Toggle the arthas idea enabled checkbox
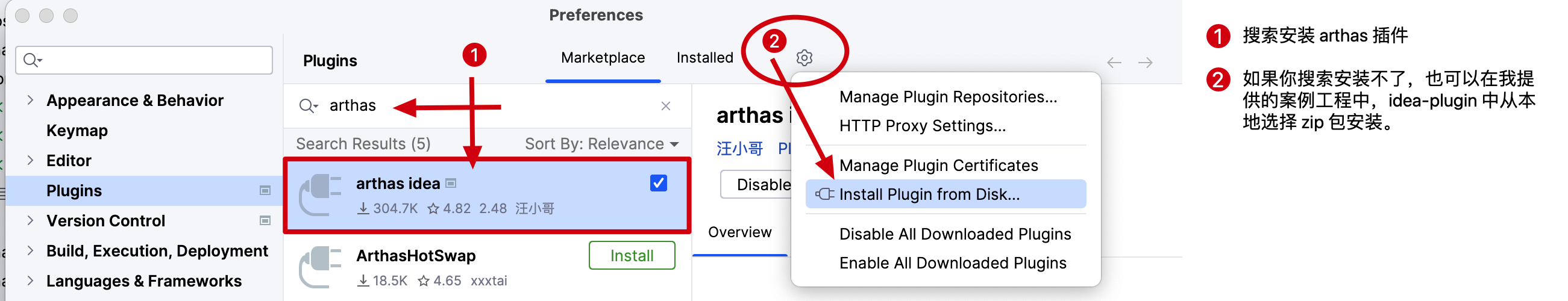Viewport: 1568px width, 301px height. click(658, 183)
